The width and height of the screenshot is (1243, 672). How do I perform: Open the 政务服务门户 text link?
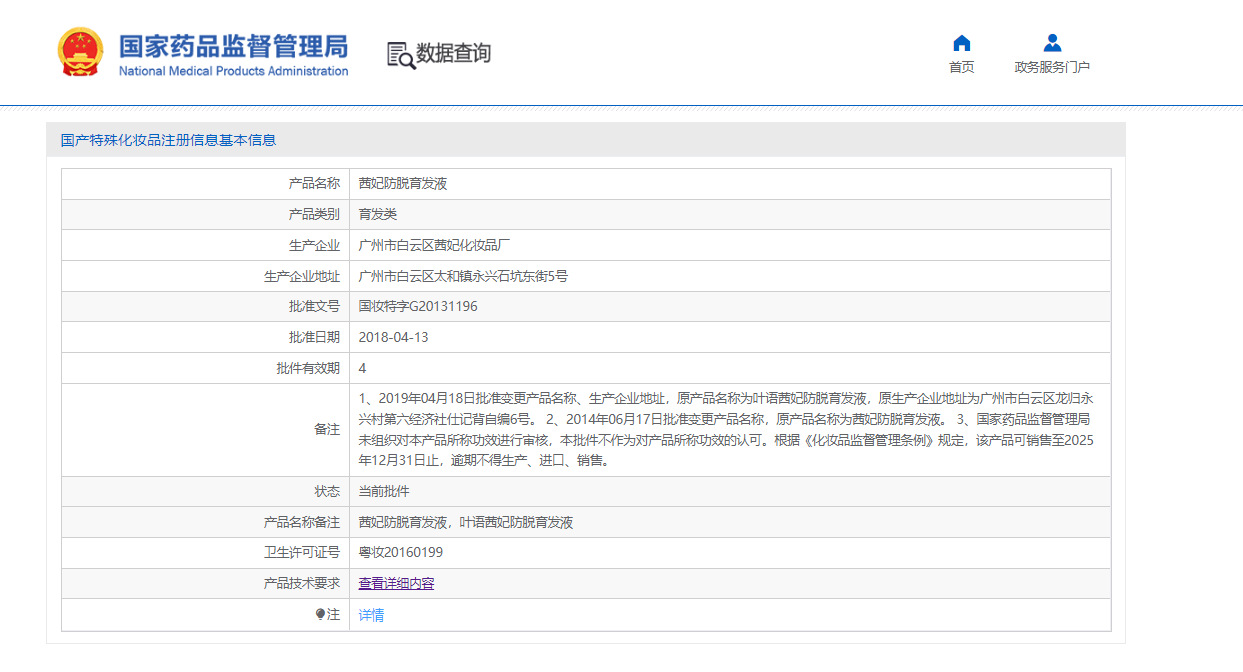click(x=1052, y=67)
